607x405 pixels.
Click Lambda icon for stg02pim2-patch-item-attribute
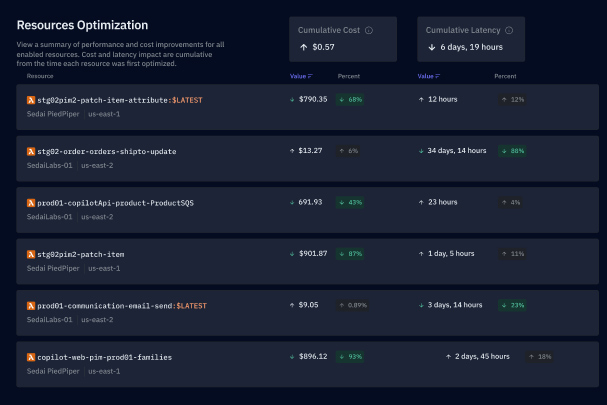(31, 99)
